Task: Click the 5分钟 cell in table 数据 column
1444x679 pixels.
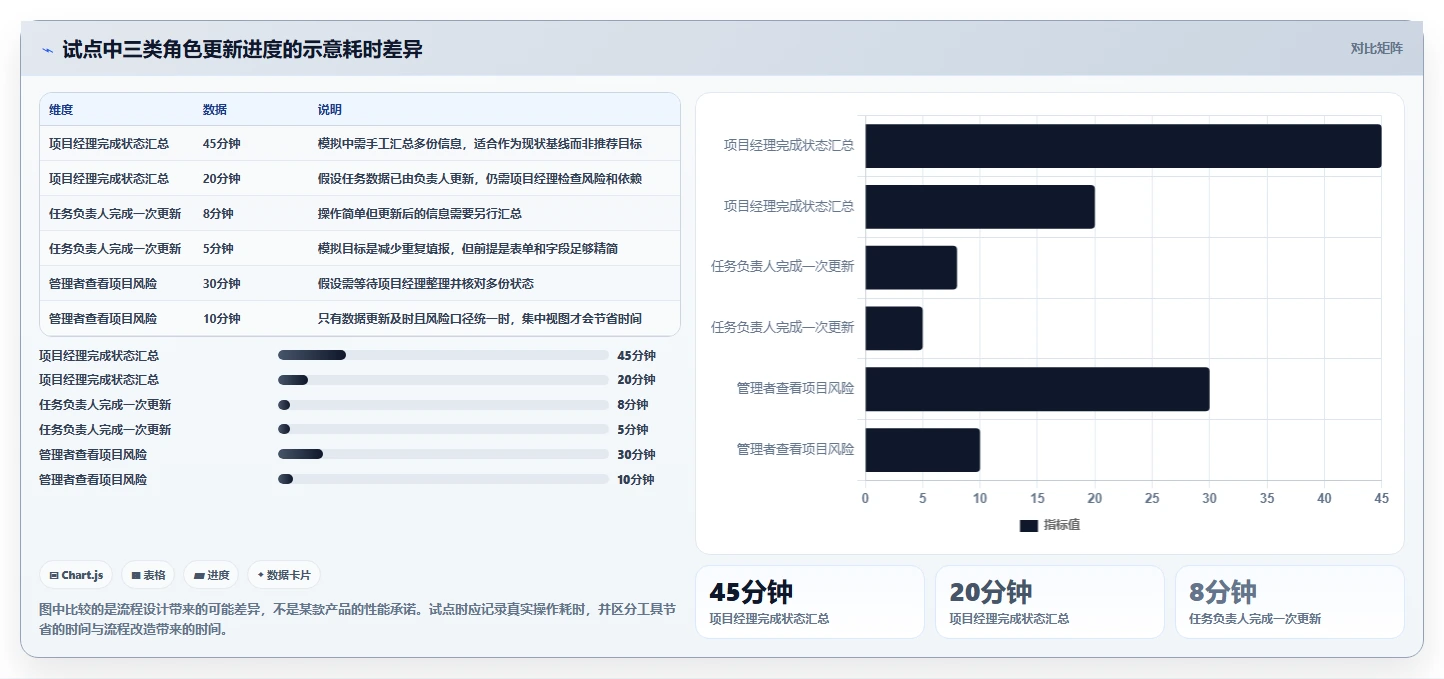Action: [x=218, y=249]
